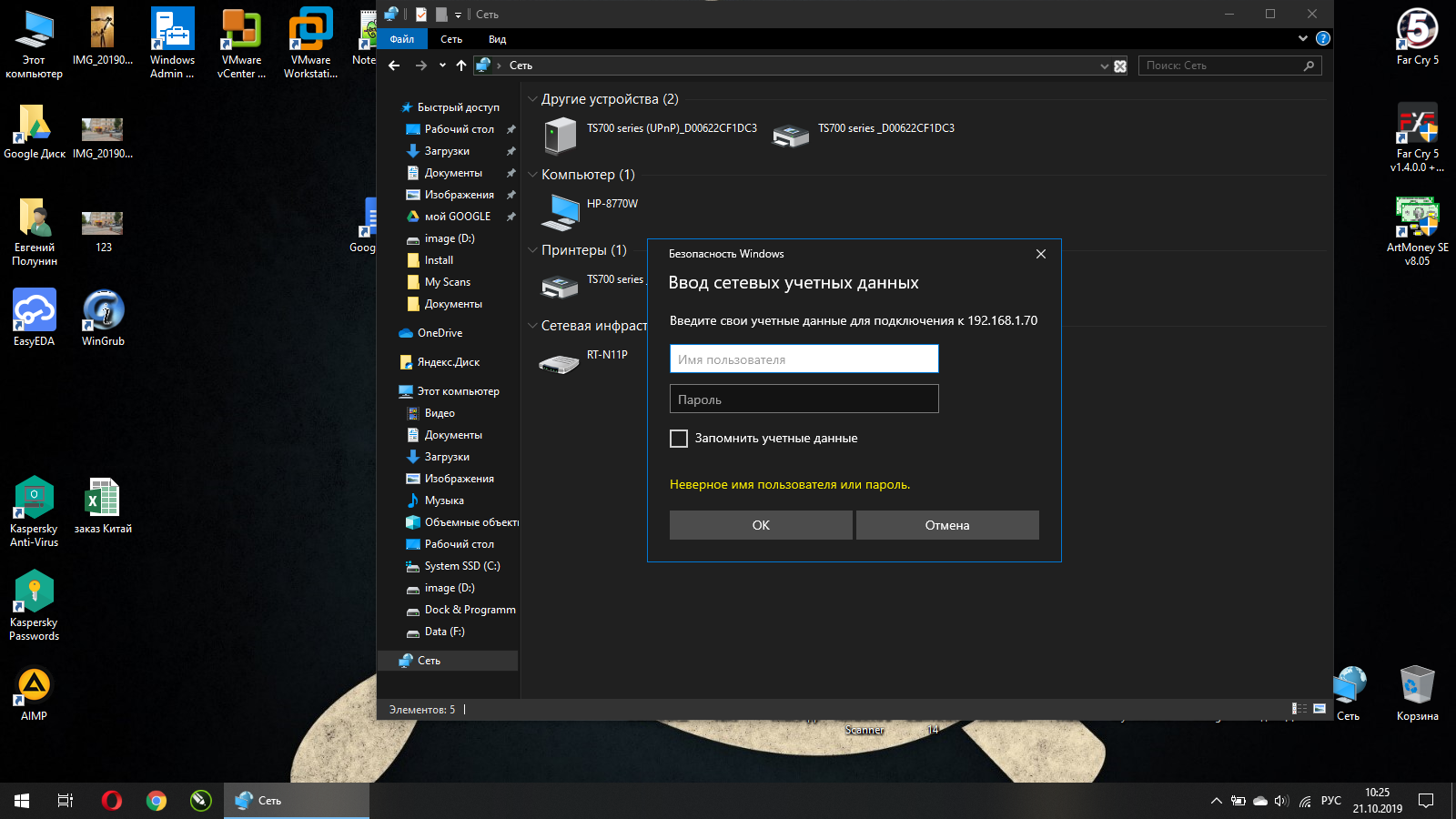The width and height of the screenshot is (1456, 819).
Task: Click the TS700 series UPnP device icon
Action: click(561, 136)
